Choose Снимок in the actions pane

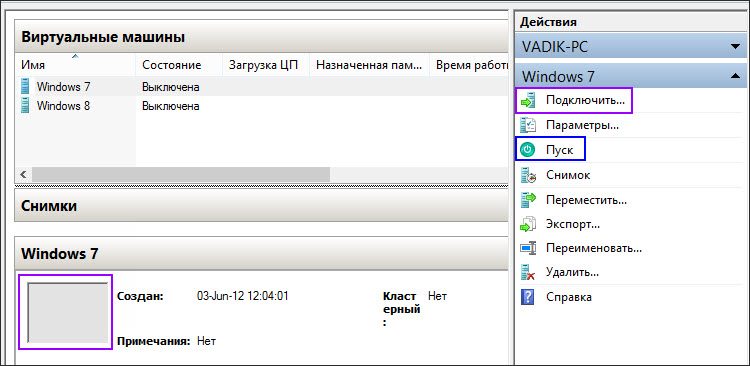[568, 175]
